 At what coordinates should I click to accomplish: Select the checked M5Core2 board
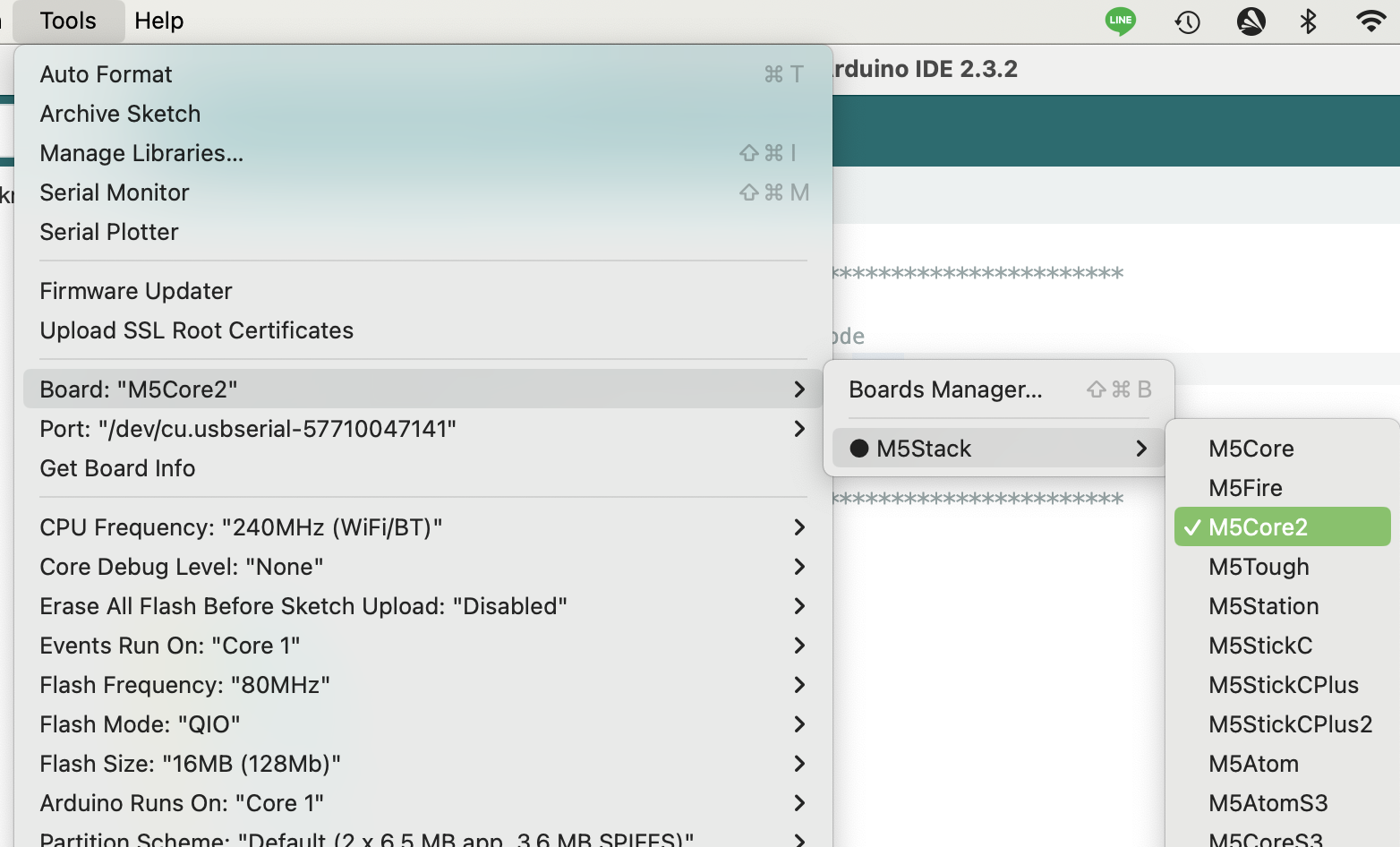pos(1283,527)
